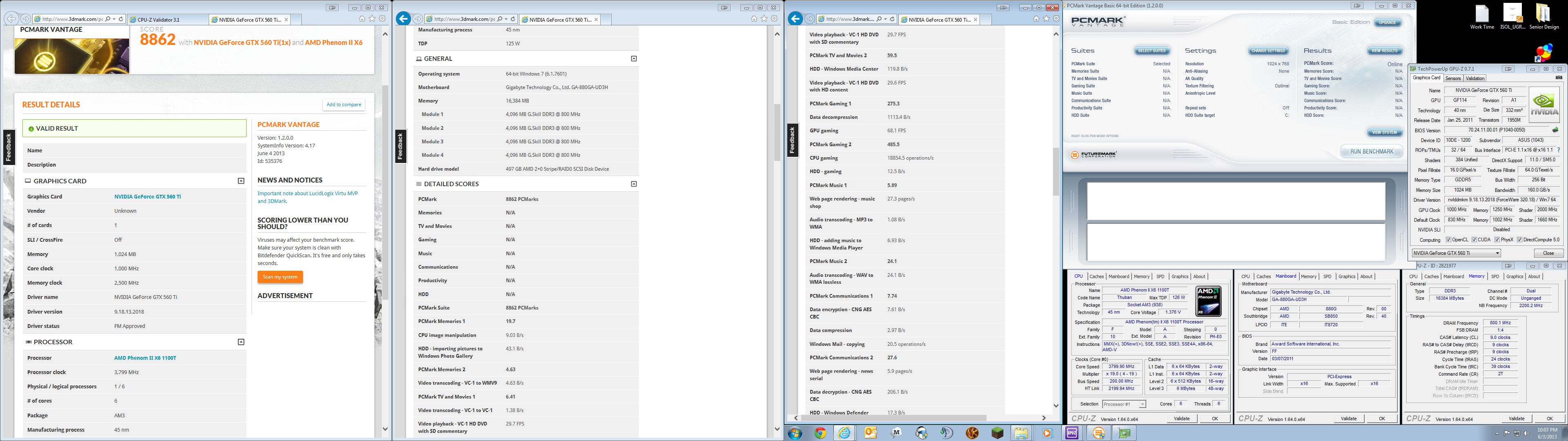
Task: Open the NVIDIA GeForce GTX 560 Ti link
Action: click(x=147, y=197)
